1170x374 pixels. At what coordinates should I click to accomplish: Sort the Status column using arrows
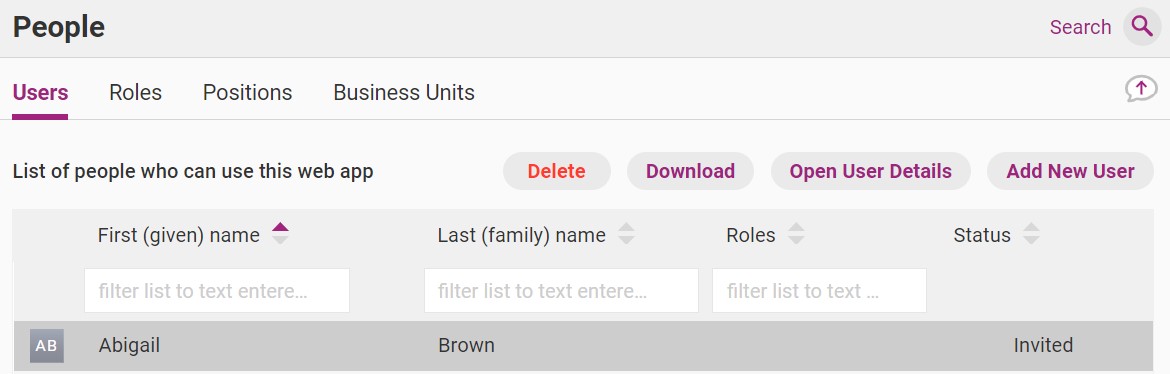tap(1031, 234)
